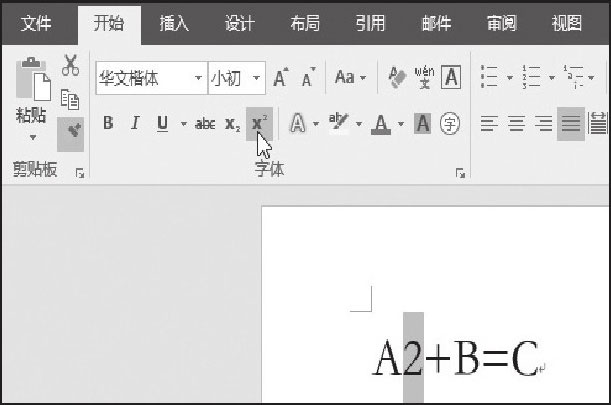The width and height of the screenshot is (611, 405).
Task: Open the Font dialog launcher
Action: [x=460, y=173]
